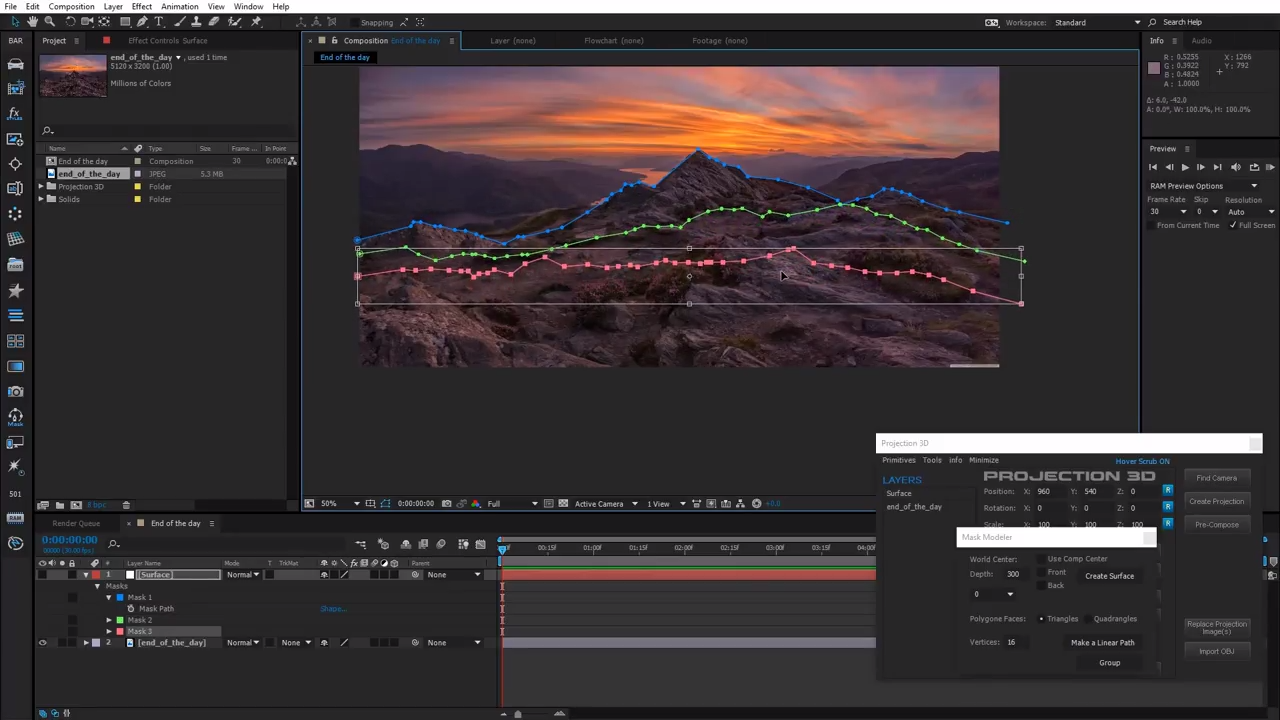Check the Use Comp Center option
Viewport: 1280px width, 720px height.
pyautogui.click(x=1041, y=559)
